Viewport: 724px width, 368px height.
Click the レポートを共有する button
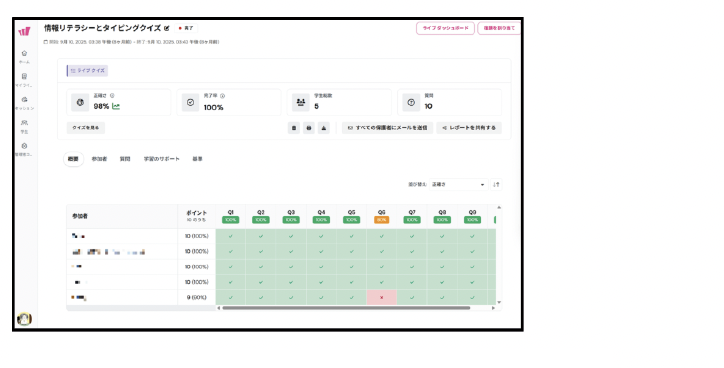(x=469, y=128)
